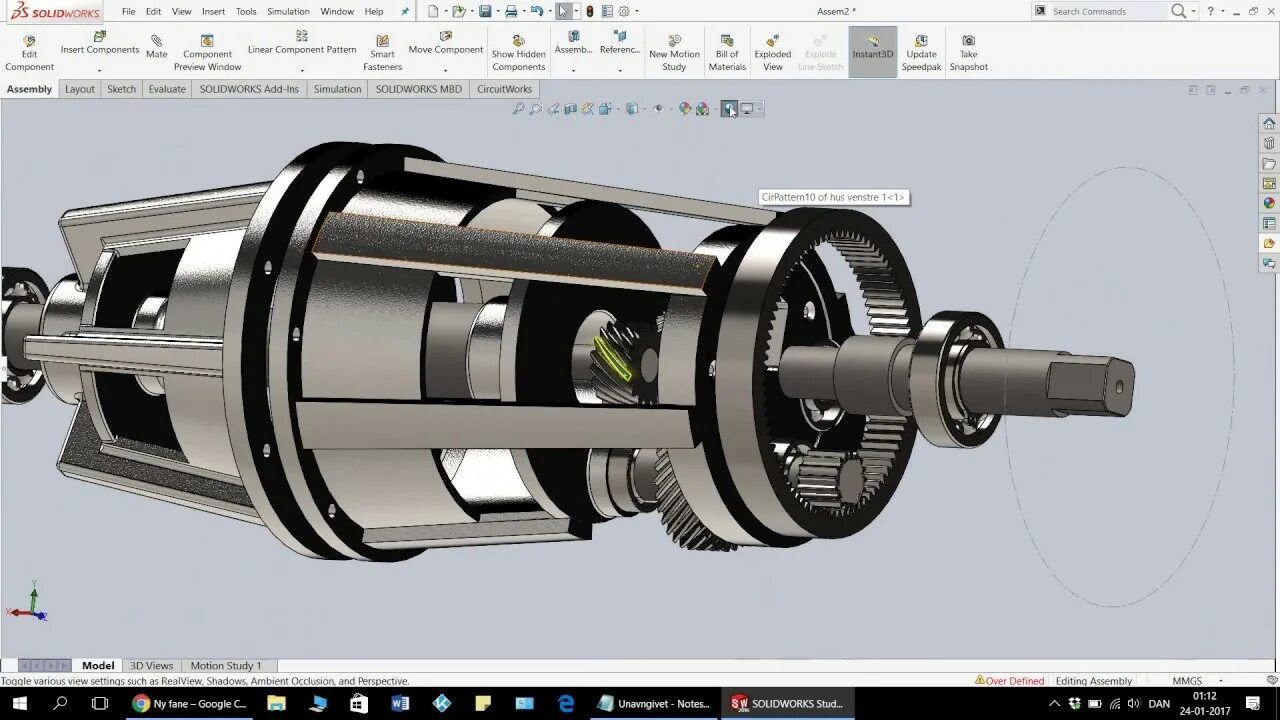Open the Design Library pane

pyautogui.click(x=1268, y=144)
